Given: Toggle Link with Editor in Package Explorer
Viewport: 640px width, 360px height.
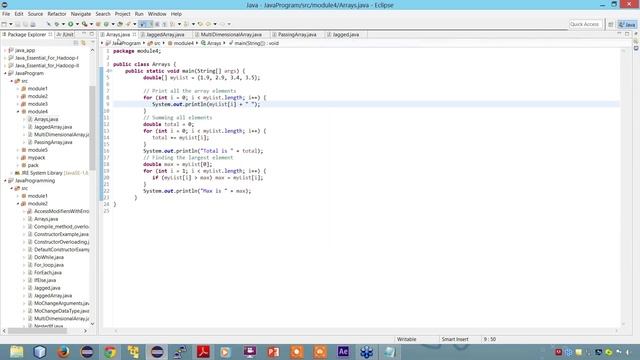Looking at the screenshot, I should pyautogui.click(x=83, y=42).
